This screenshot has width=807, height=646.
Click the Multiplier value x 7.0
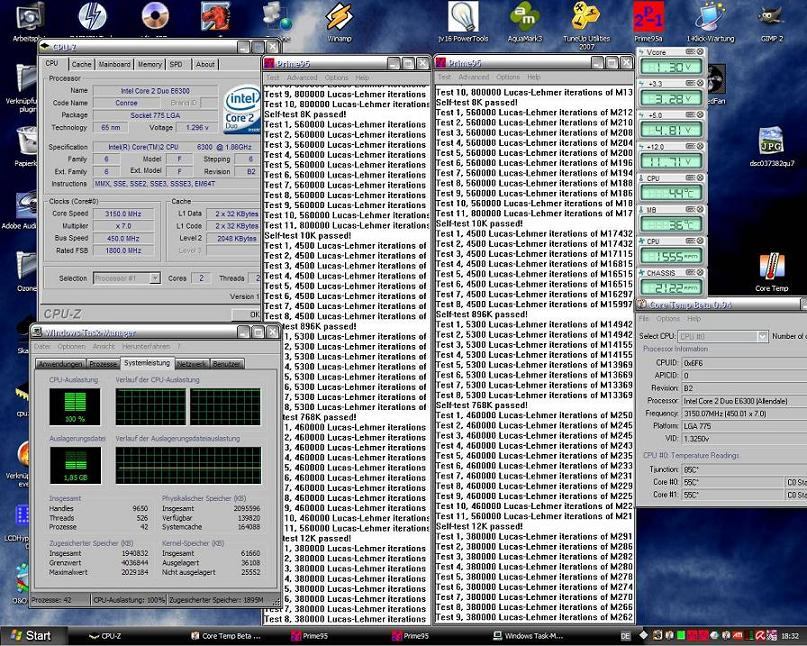pos(123,226)
